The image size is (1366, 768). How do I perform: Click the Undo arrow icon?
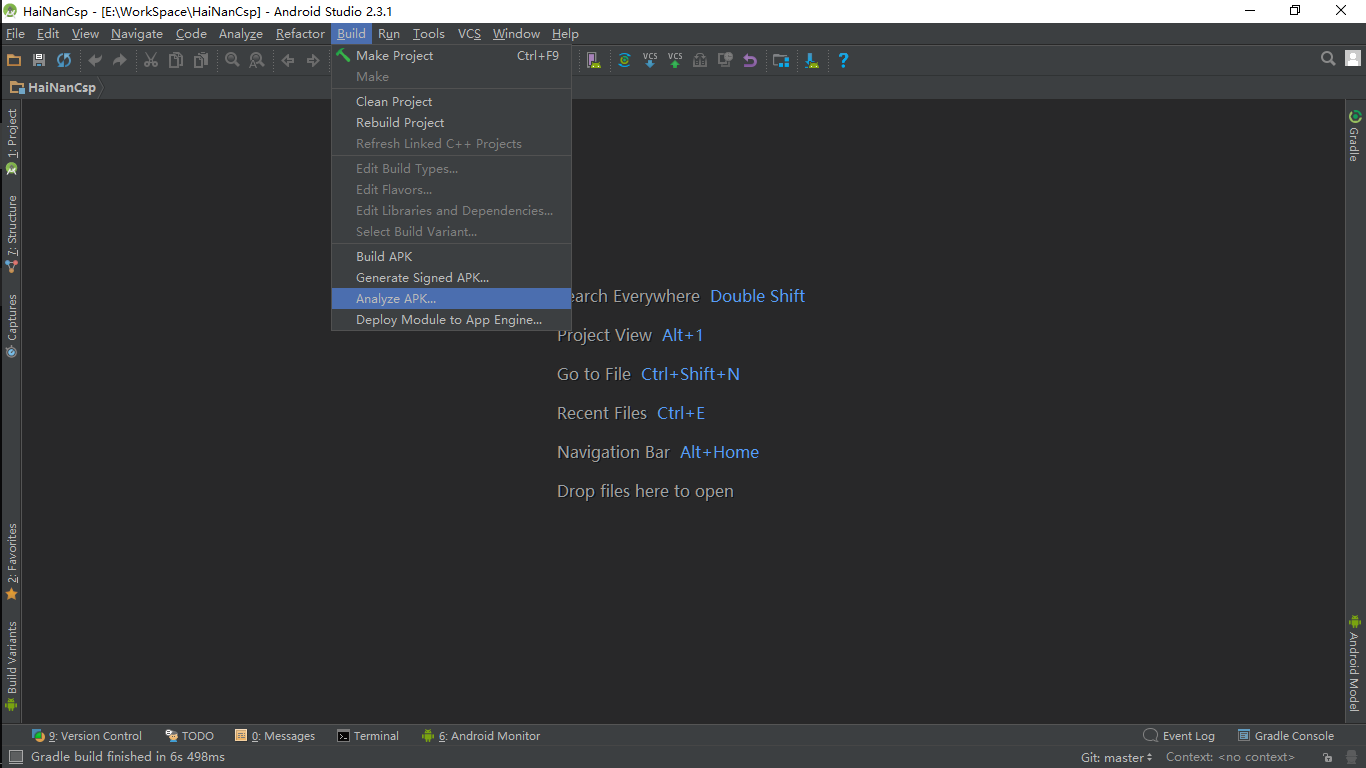95,60
